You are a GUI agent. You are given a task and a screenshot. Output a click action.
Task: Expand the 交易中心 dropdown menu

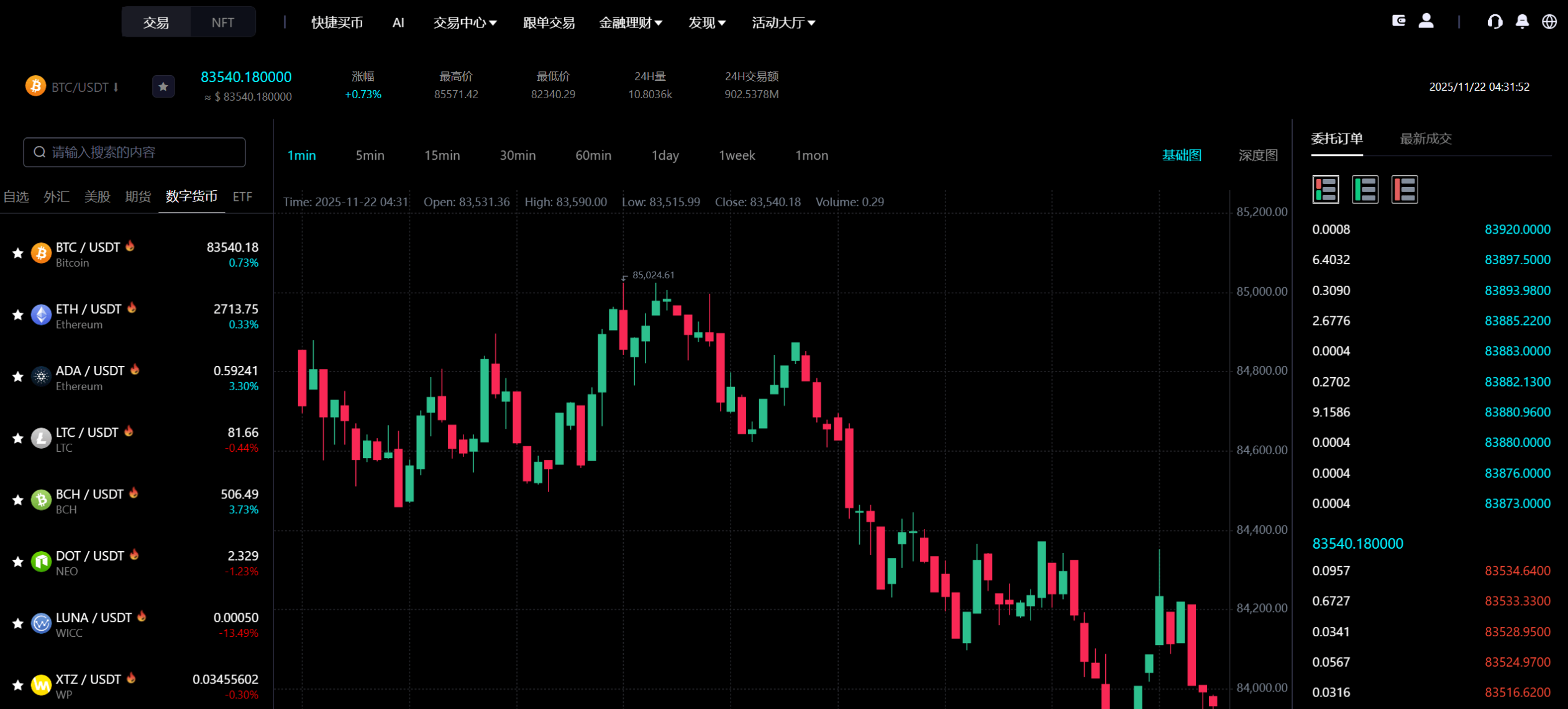click(x=465, y=22)
